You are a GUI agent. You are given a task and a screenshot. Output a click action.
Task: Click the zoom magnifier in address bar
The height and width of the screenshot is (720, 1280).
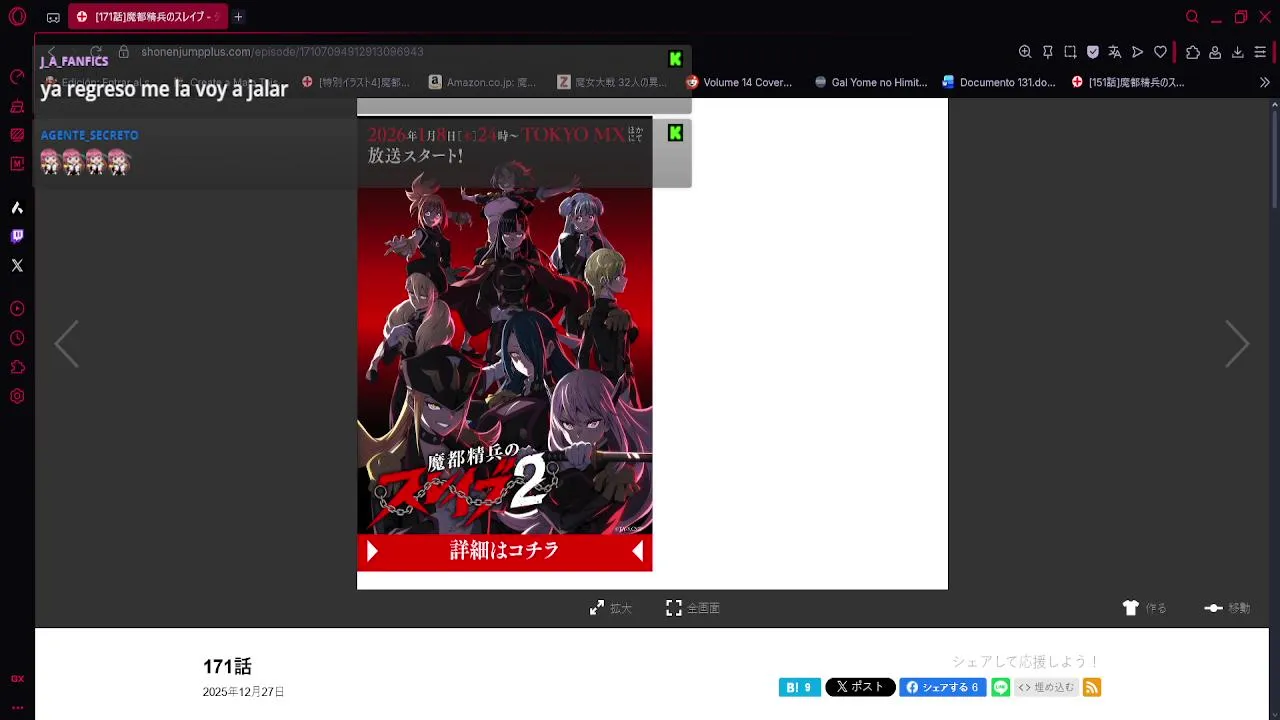(1025, 52)
